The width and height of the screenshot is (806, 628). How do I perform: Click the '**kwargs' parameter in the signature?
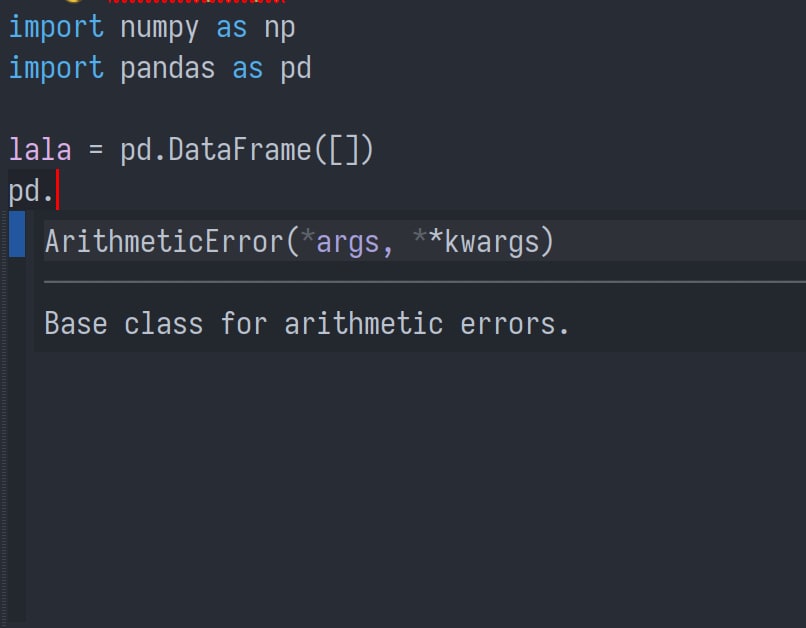(478, 242)
